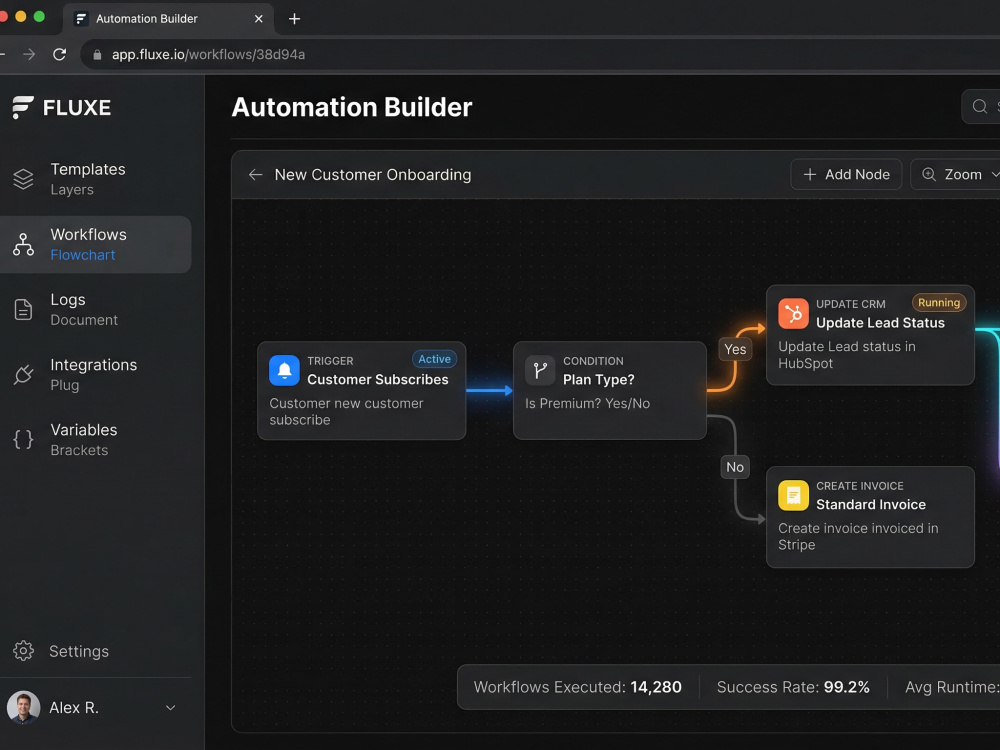Click Alex R. profile avatar
Screen dimensions: 1000x750
pos(24,707)
